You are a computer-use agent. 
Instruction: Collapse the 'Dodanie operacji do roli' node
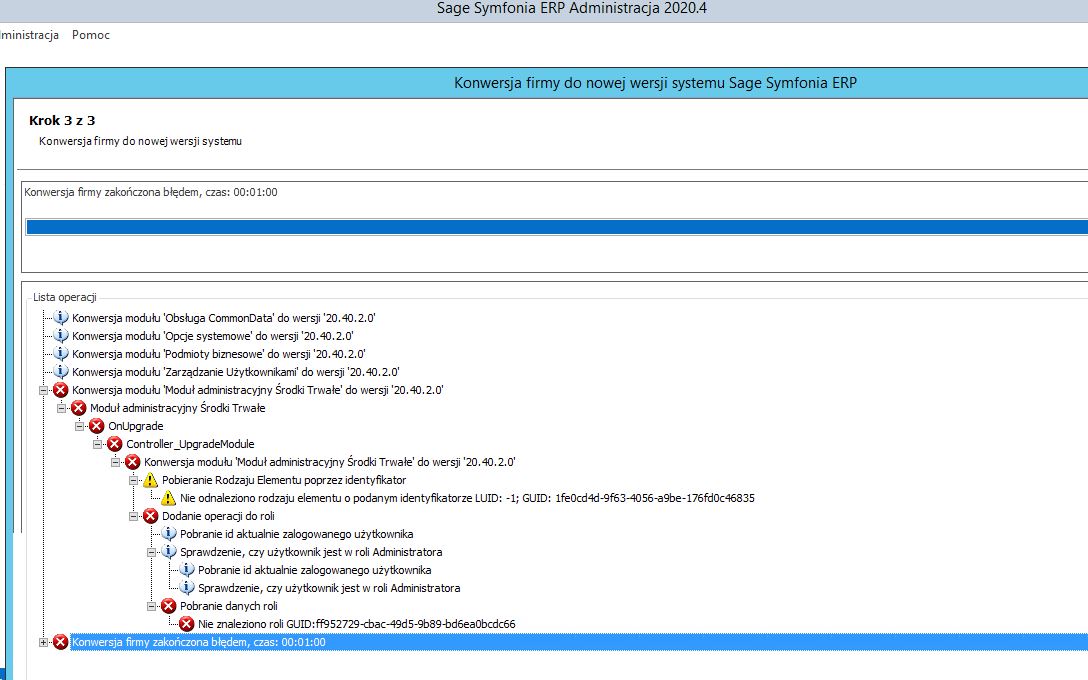tap(133, 516)
